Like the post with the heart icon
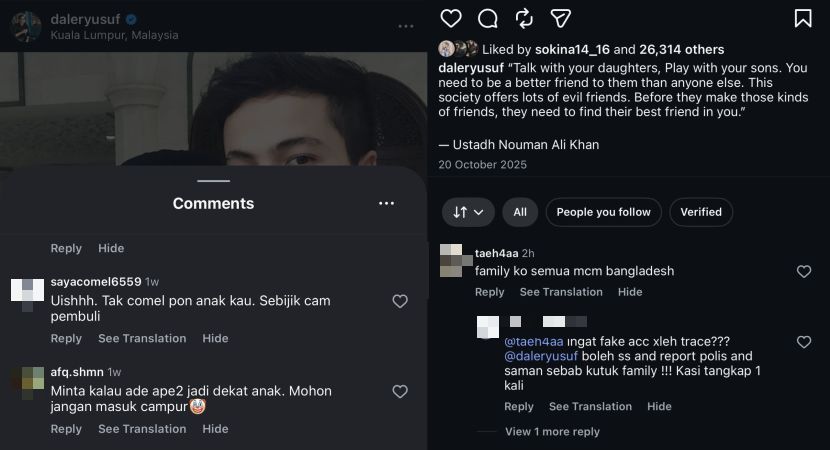This screenshot has height=450, width=830. click(451, 18)
